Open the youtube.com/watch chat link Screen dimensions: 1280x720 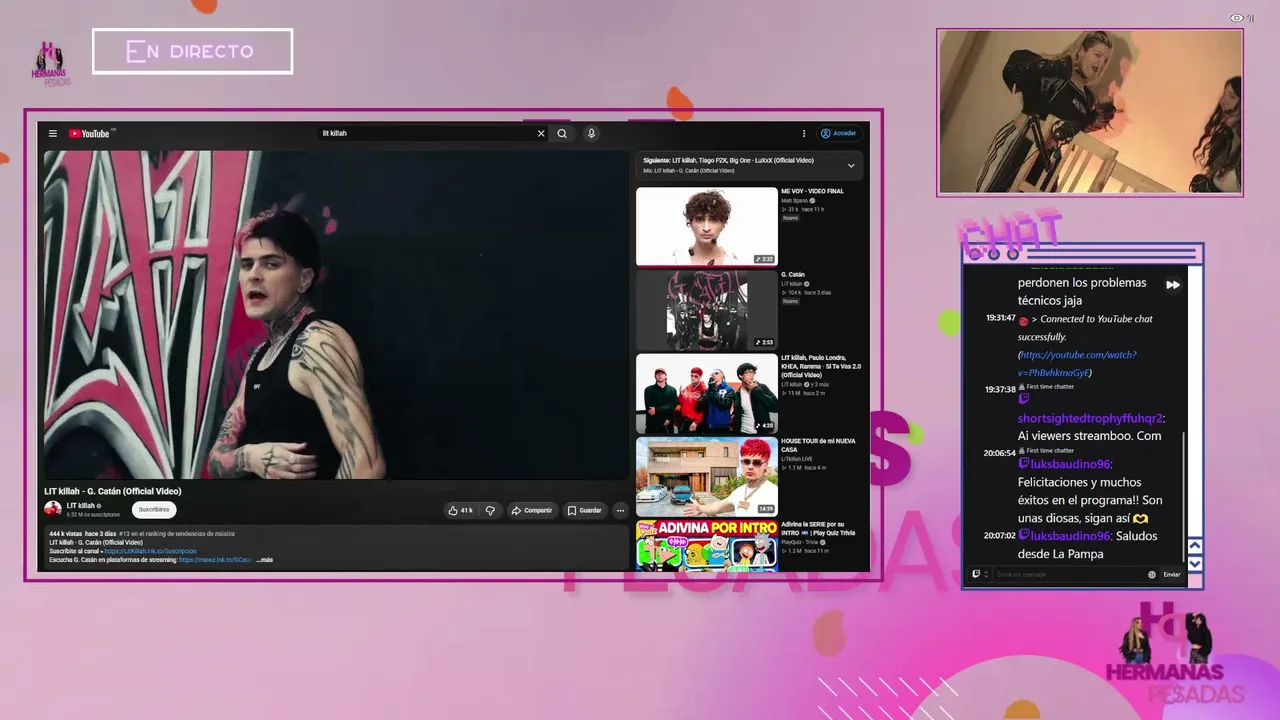(x=1077, y=364)
